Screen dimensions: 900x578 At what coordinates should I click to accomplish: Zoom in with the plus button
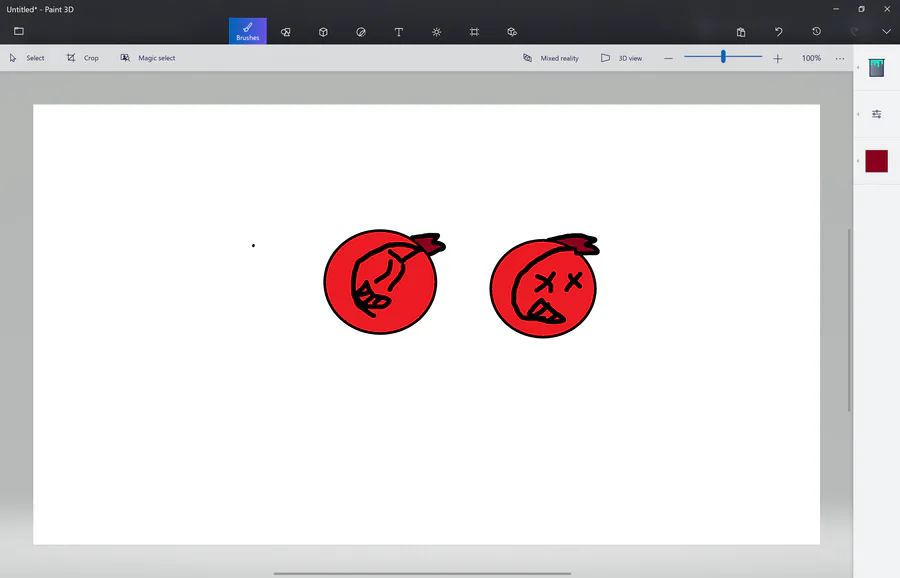point(777,59)
